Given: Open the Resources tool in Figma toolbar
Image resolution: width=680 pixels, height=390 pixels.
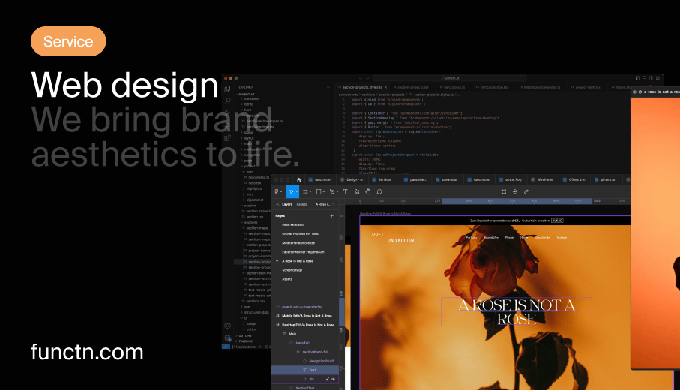Looking at the screenshot, I should click(356, 191).
